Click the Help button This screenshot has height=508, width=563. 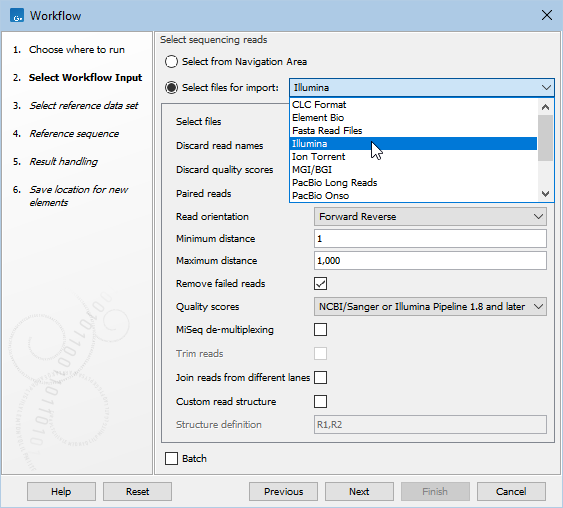point(61,491)
